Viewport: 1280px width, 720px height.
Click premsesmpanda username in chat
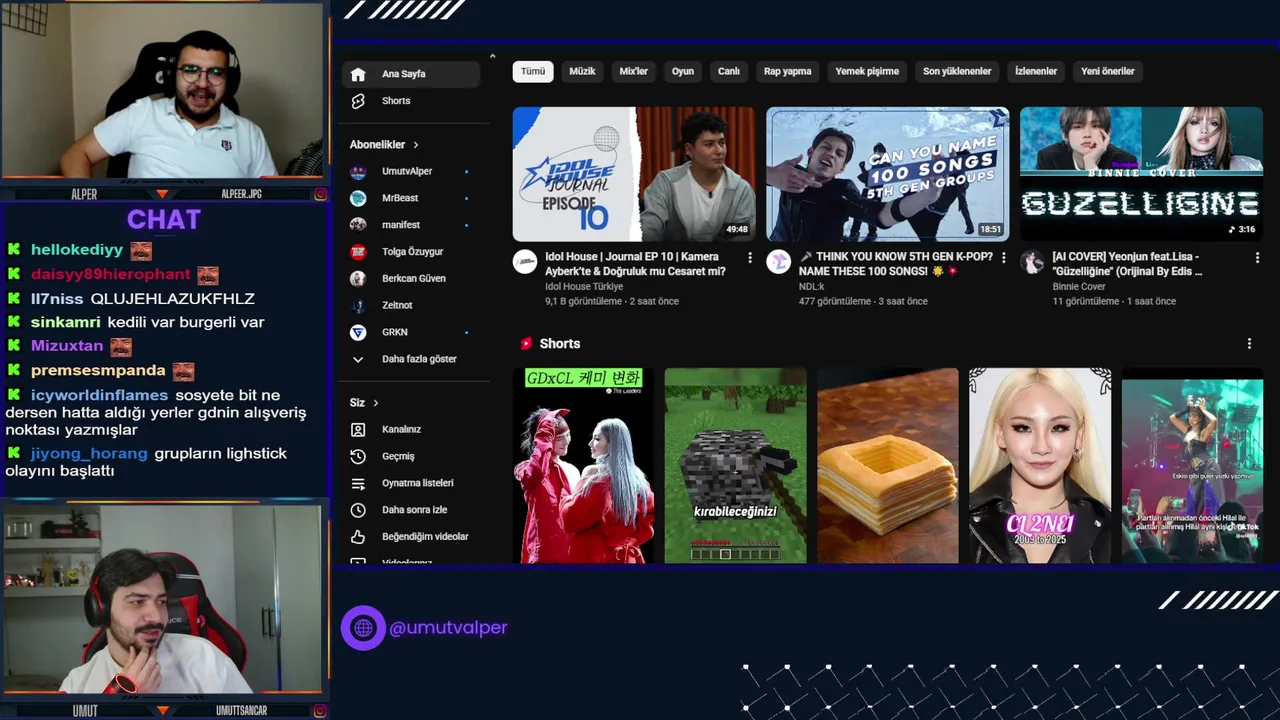[98, 370]
